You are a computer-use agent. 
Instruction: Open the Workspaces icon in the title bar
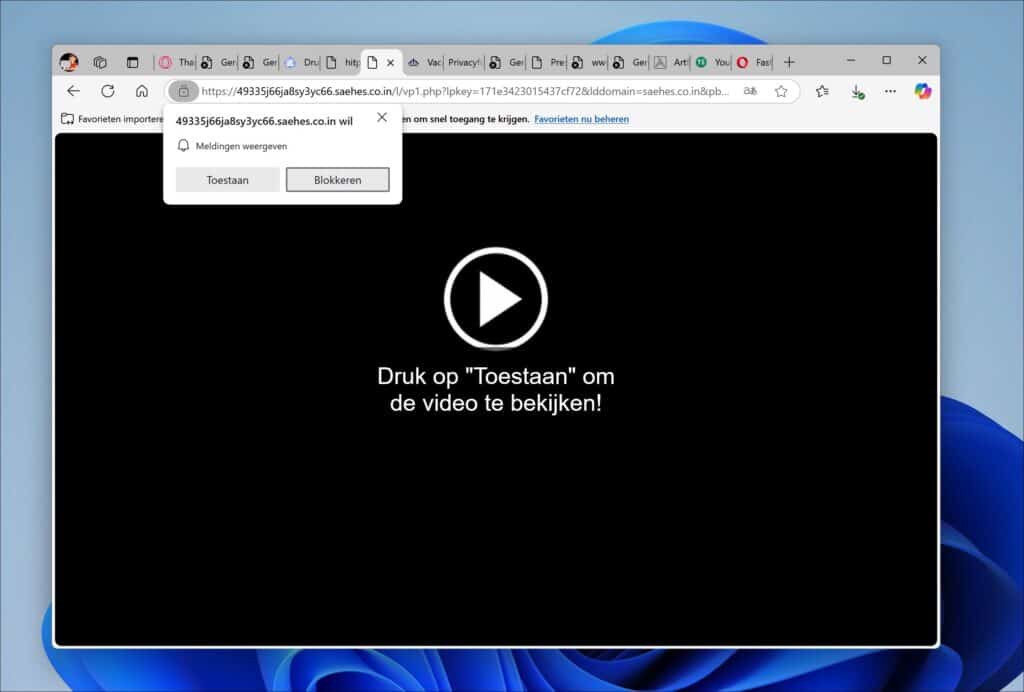point(100,62)
